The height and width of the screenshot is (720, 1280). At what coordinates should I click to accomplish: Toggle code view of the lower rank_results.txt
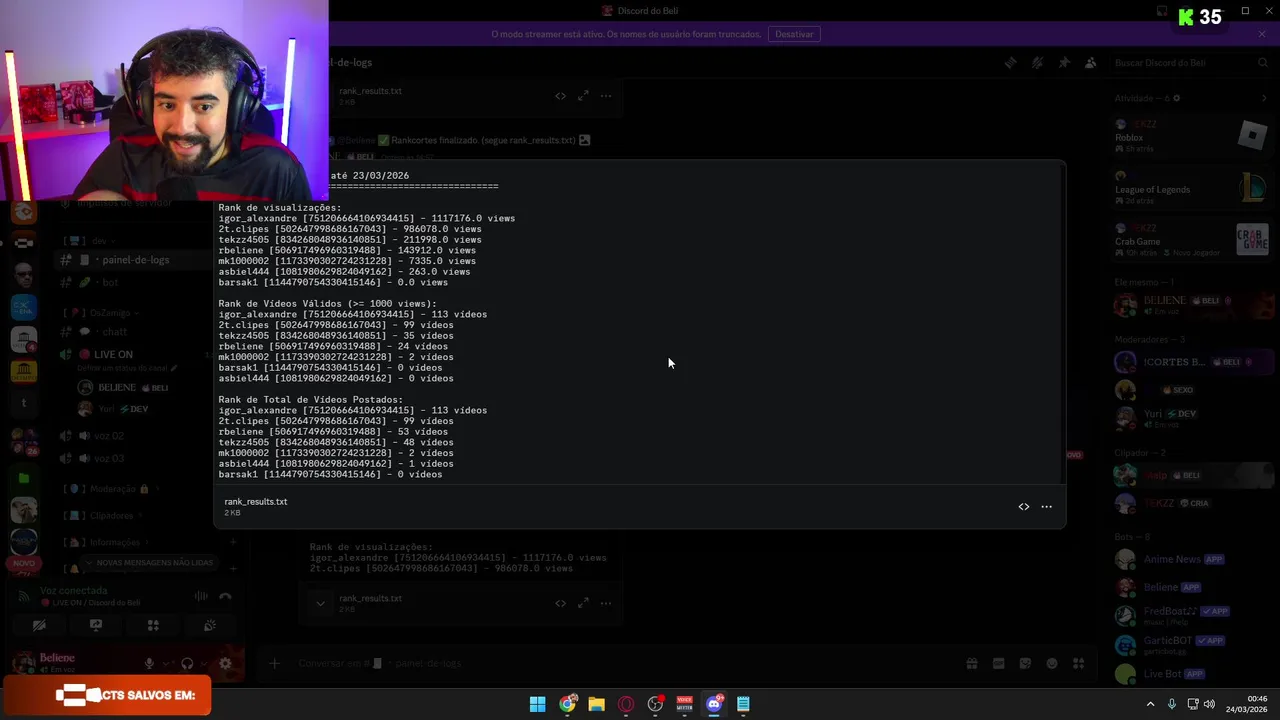(560, 603)
